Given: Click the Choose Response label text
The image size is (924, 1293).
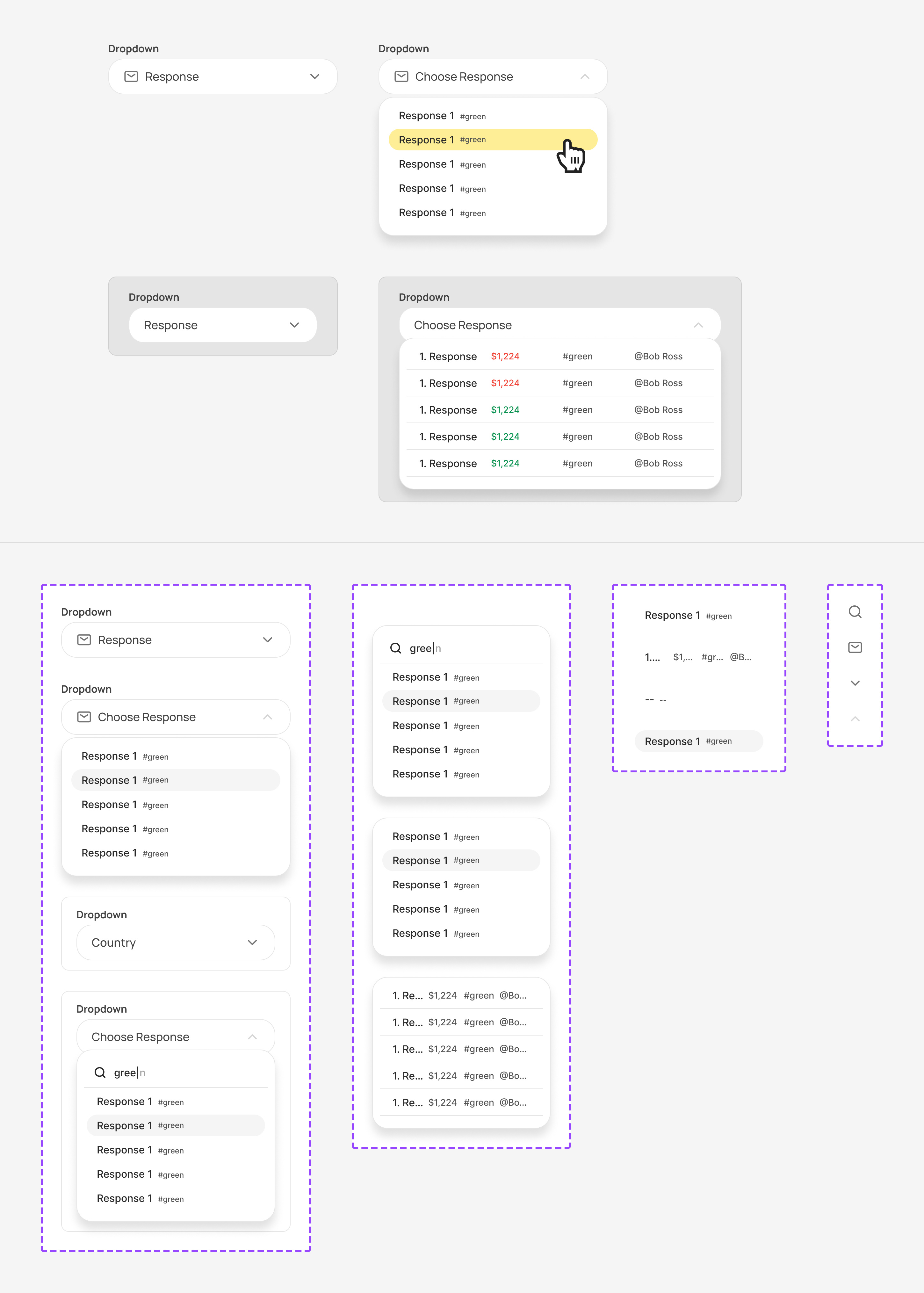Looking at the screenshot, I should pos(464,76).
